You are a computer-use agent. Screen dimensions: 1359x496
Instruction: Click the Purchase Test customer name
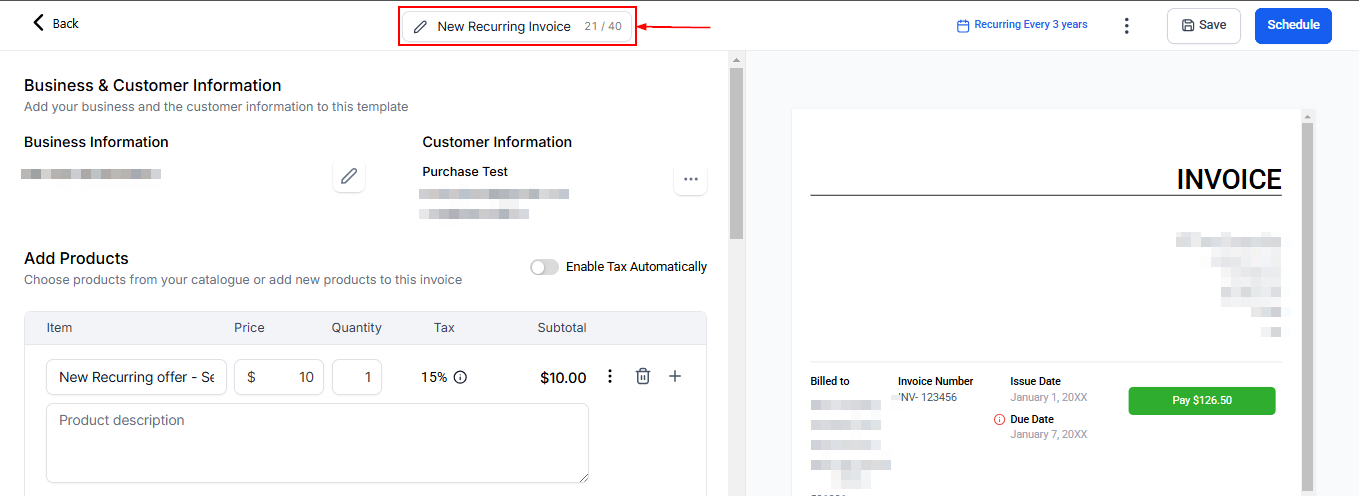pos(465,172)
